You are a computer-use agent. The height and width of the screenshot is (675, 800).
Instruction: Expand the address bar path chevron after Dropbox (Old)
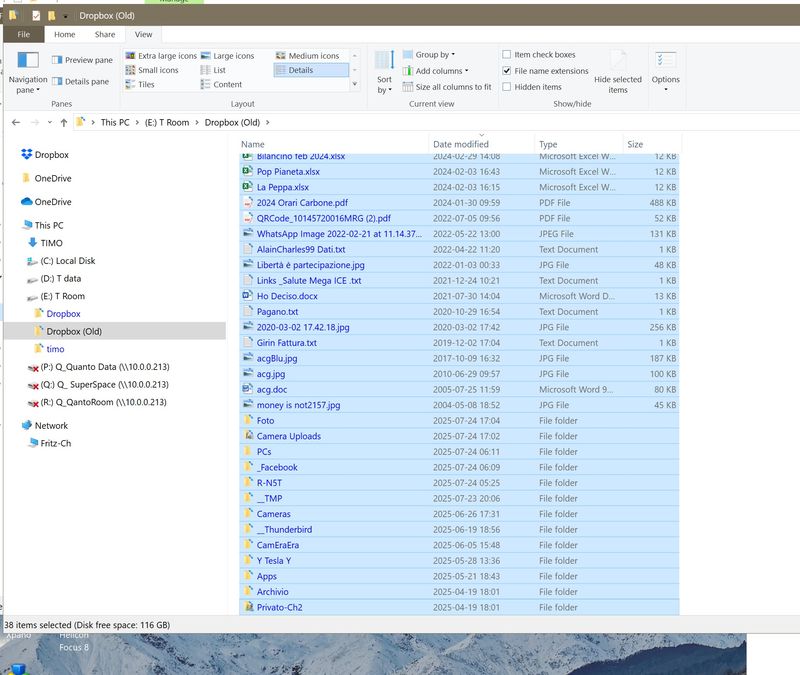(x=268, y=122)
